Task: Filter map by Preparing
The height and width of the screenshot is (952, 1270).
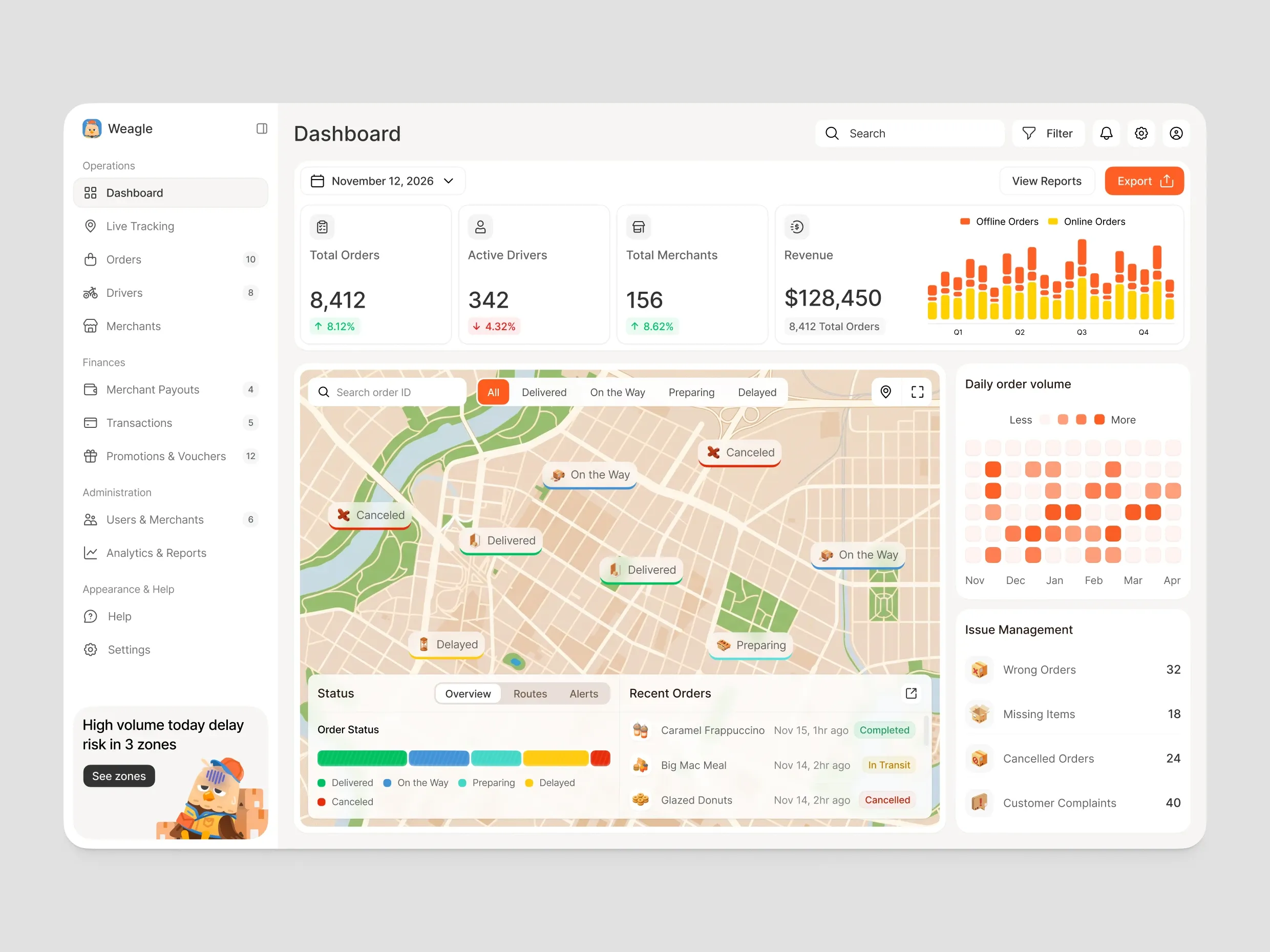Action: click(691, 393)
